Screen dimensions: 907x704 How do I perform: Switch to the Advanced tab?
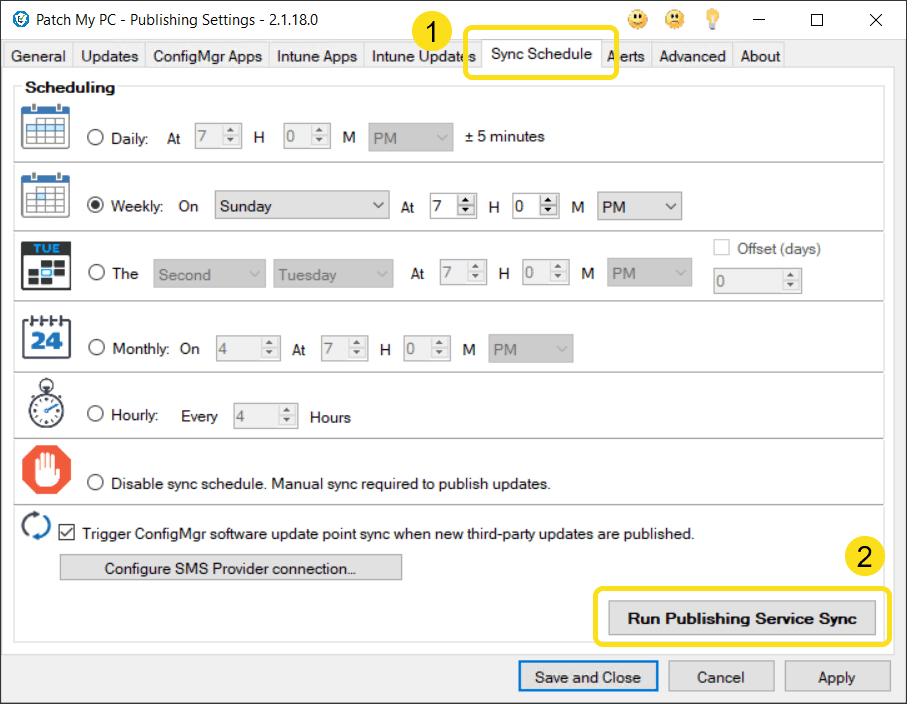[x=692, y=56]
